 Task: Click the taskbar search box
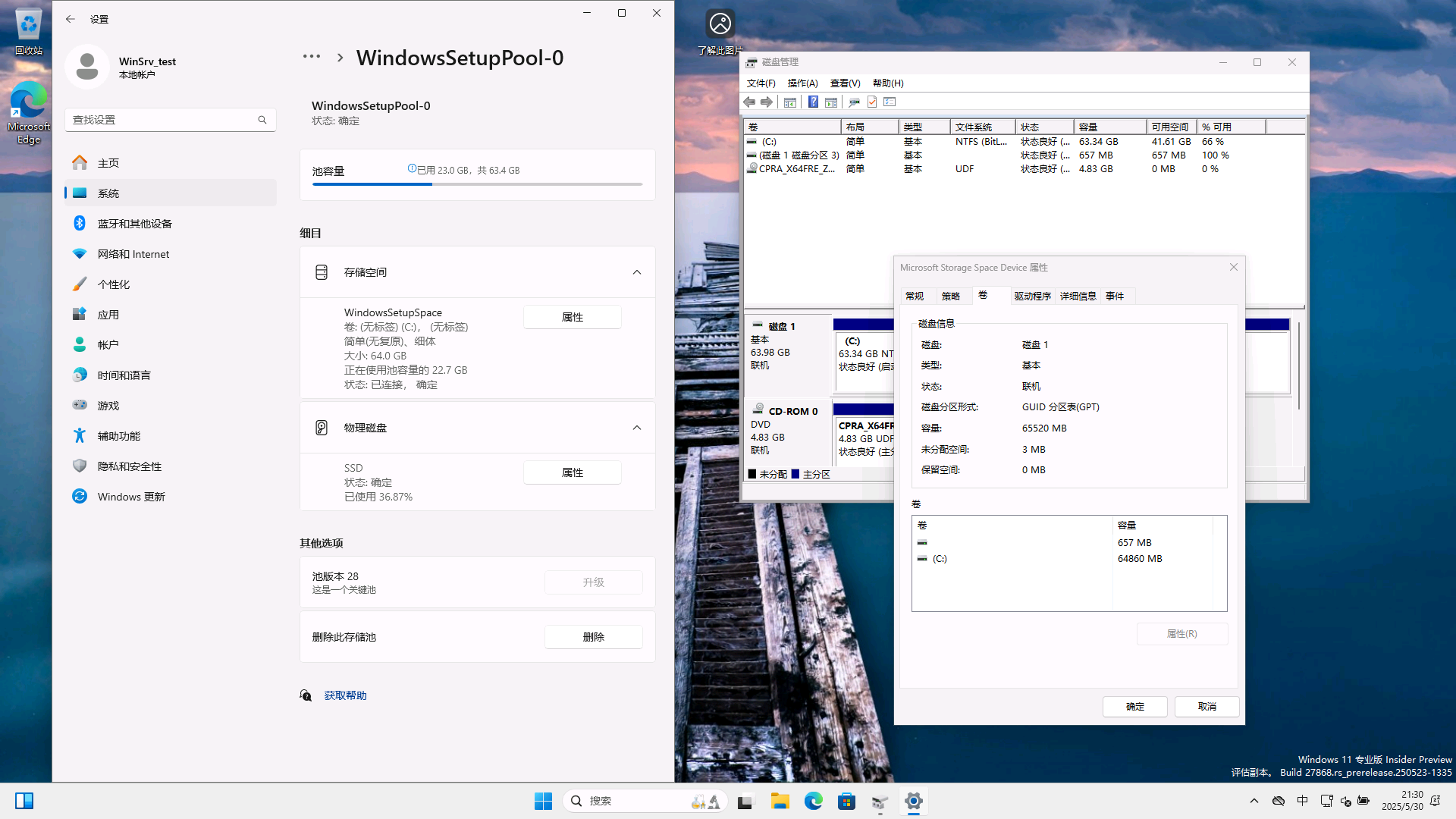pyautogui.click(x=645, y=801)
